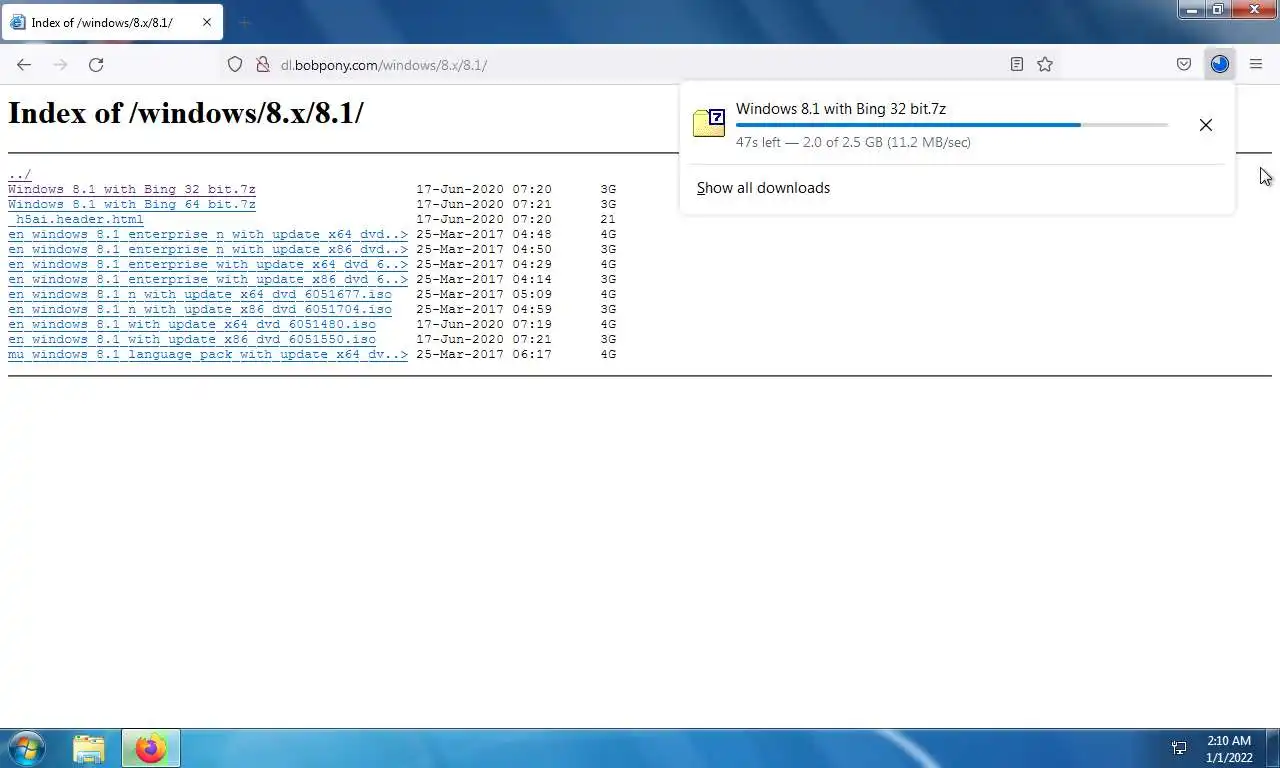Screen dimensions: 1280x768
Task: Click the Firefox taskbar icon
Action: [151, 748]
